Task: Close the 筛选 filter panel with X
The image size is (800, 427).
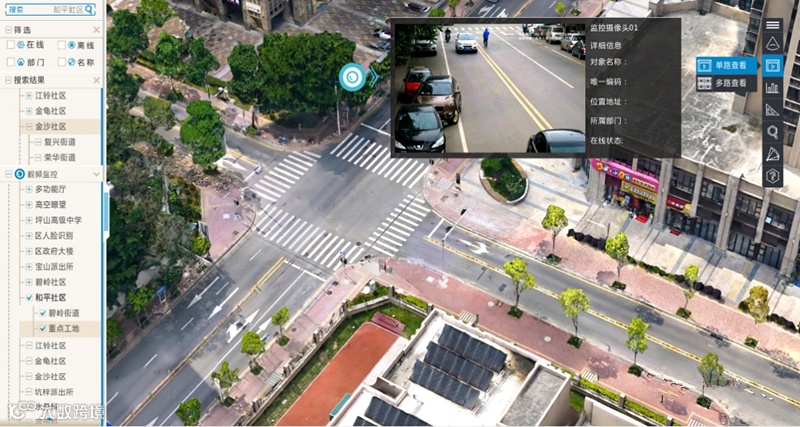Action: (96, 30)
